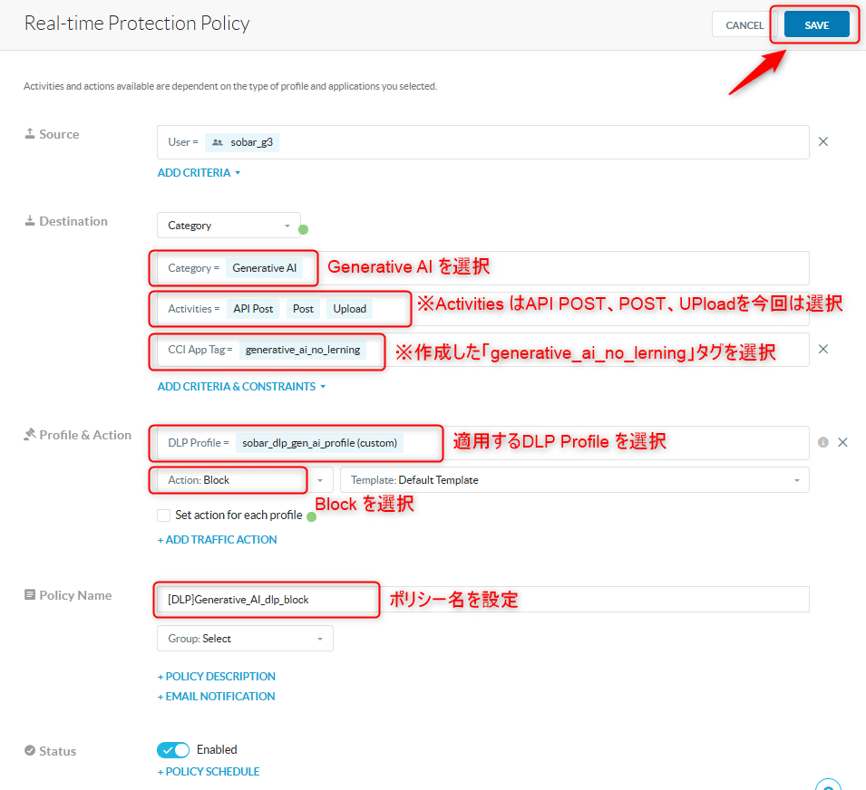The image size is (866, 790).
Task: Click inside the Source User field
Action: point(483,143)
